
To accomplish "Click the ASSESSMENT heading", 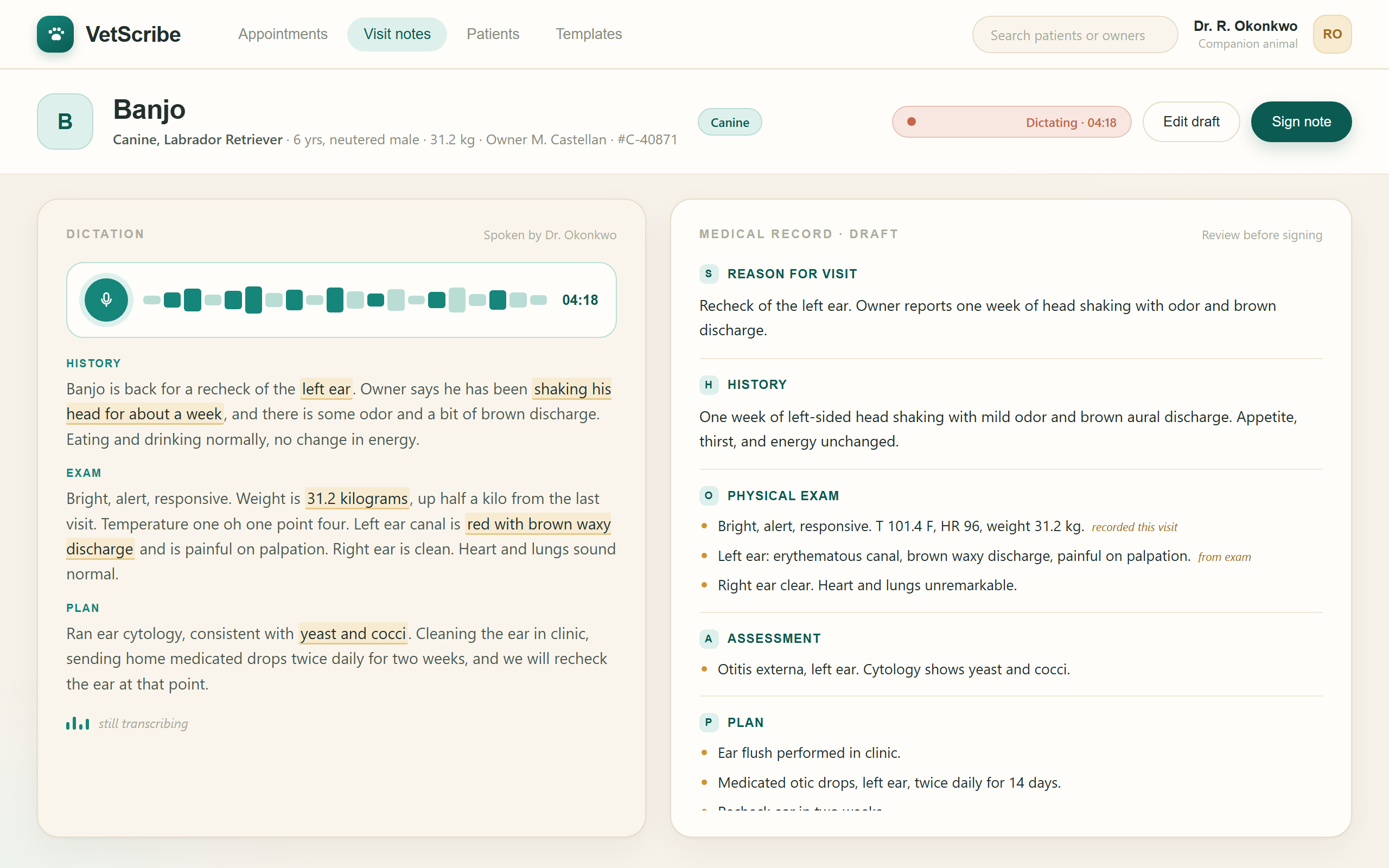I will pos(774,639).
